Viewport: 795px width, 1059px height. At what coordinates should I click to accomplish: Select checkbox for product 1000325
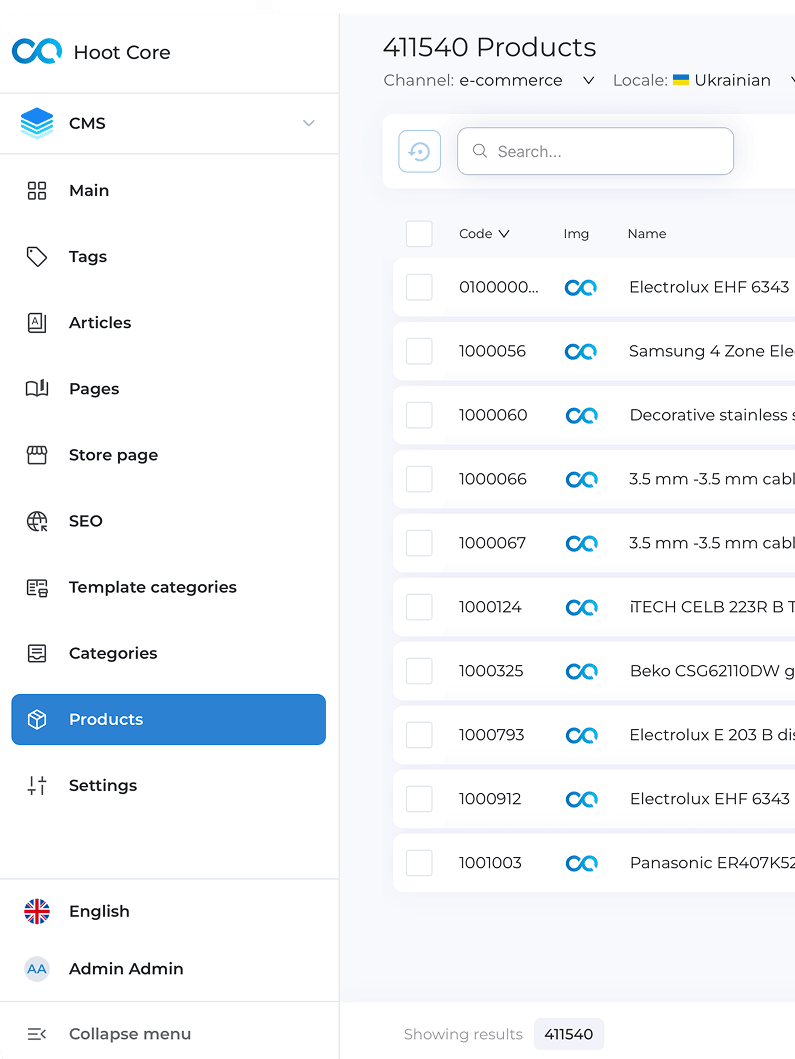tap(419, 671)
